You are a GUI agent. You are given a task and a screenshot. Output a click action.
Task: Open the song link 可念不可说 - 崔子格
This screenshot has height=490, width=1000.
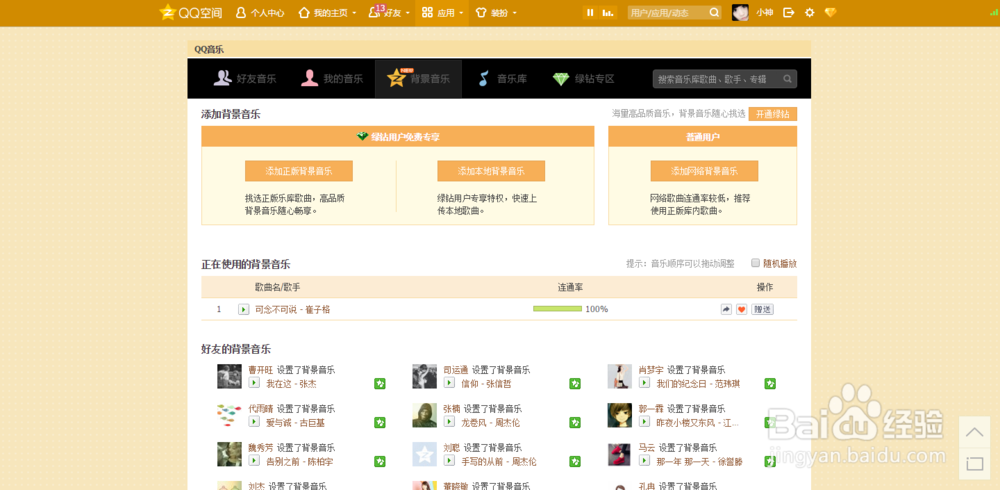(293, 309)
